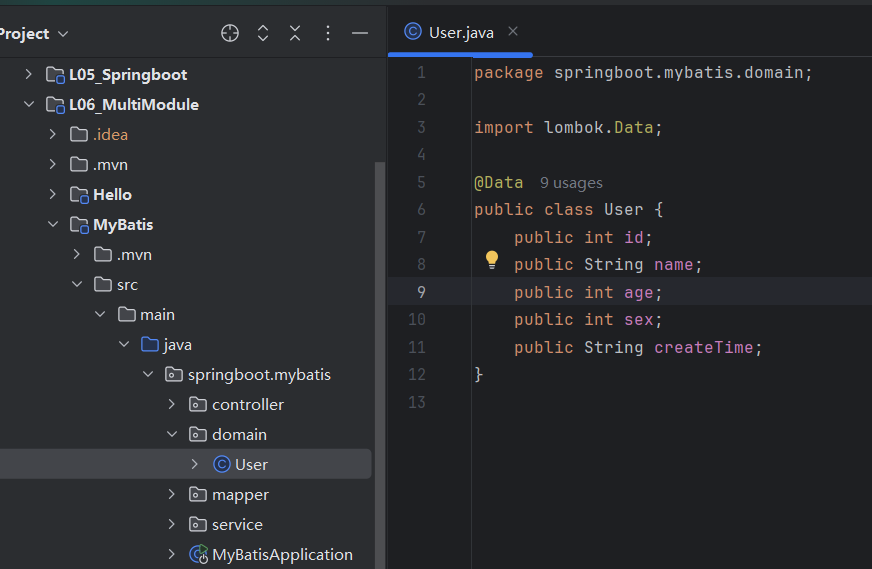Click the 9 usages hint link
This screenshot has height=569, width=872.
pos(571,183)
